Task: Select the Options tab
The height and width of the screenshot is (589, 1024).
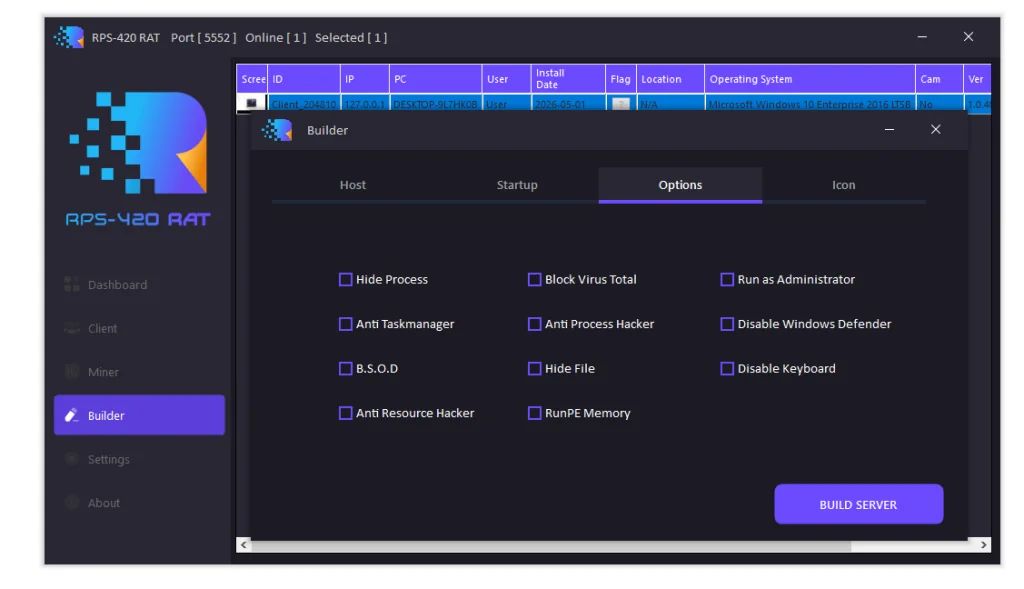Action: [x=680, y=185]
